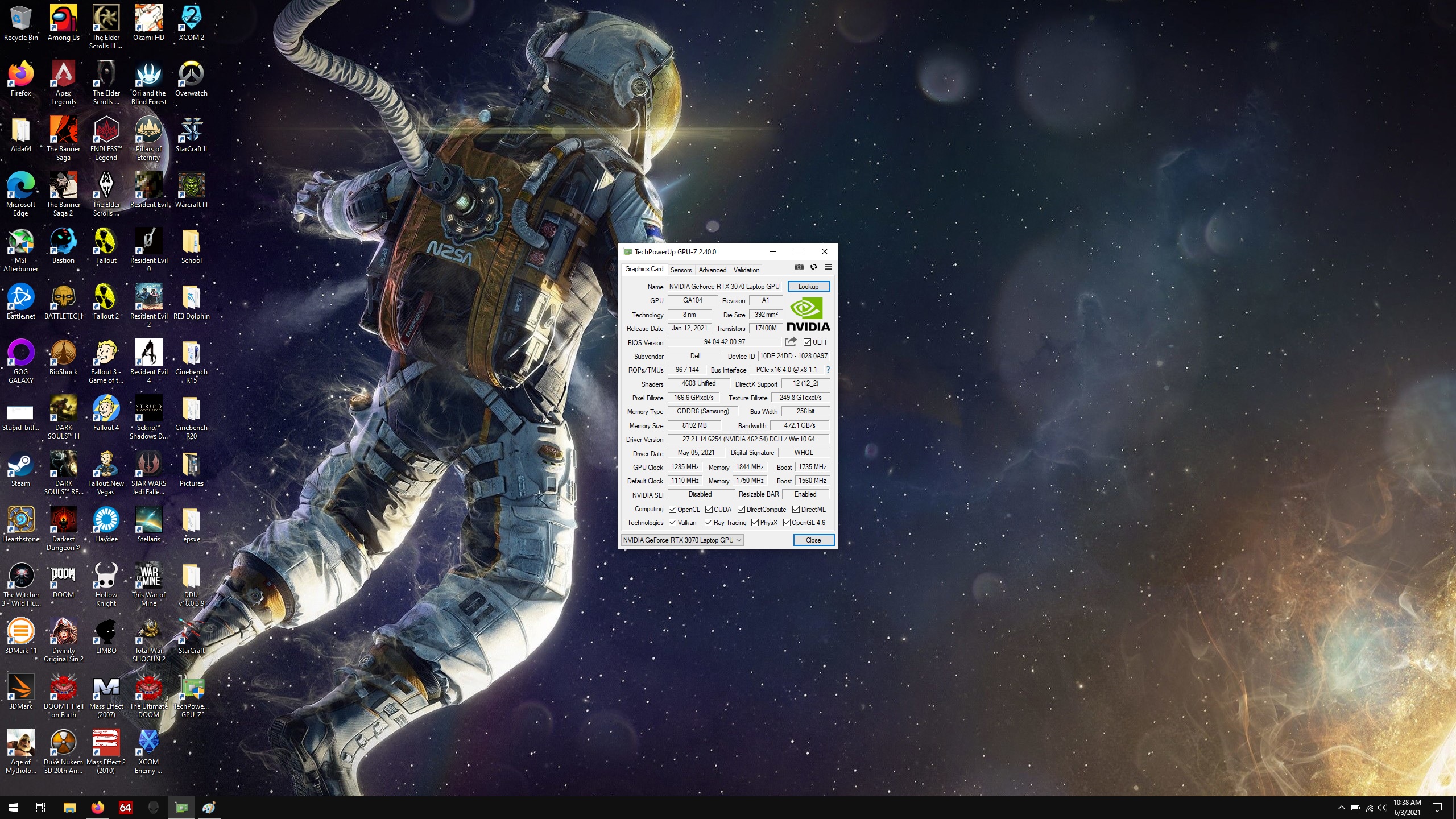This screenshot has height=819, width=1456.
Task: Open the notification center icon
Action: [x=1437, y=808]
